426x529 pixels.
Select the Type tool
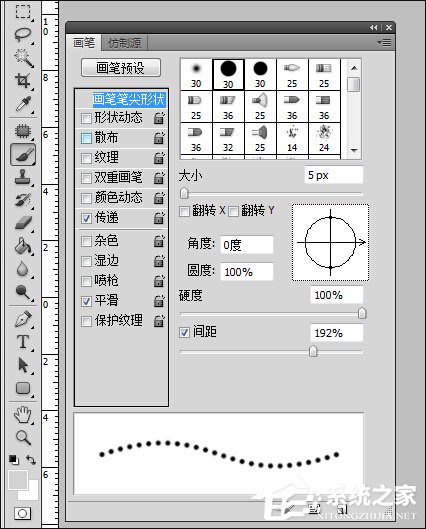pyautogui.click(x=23, y=342)
